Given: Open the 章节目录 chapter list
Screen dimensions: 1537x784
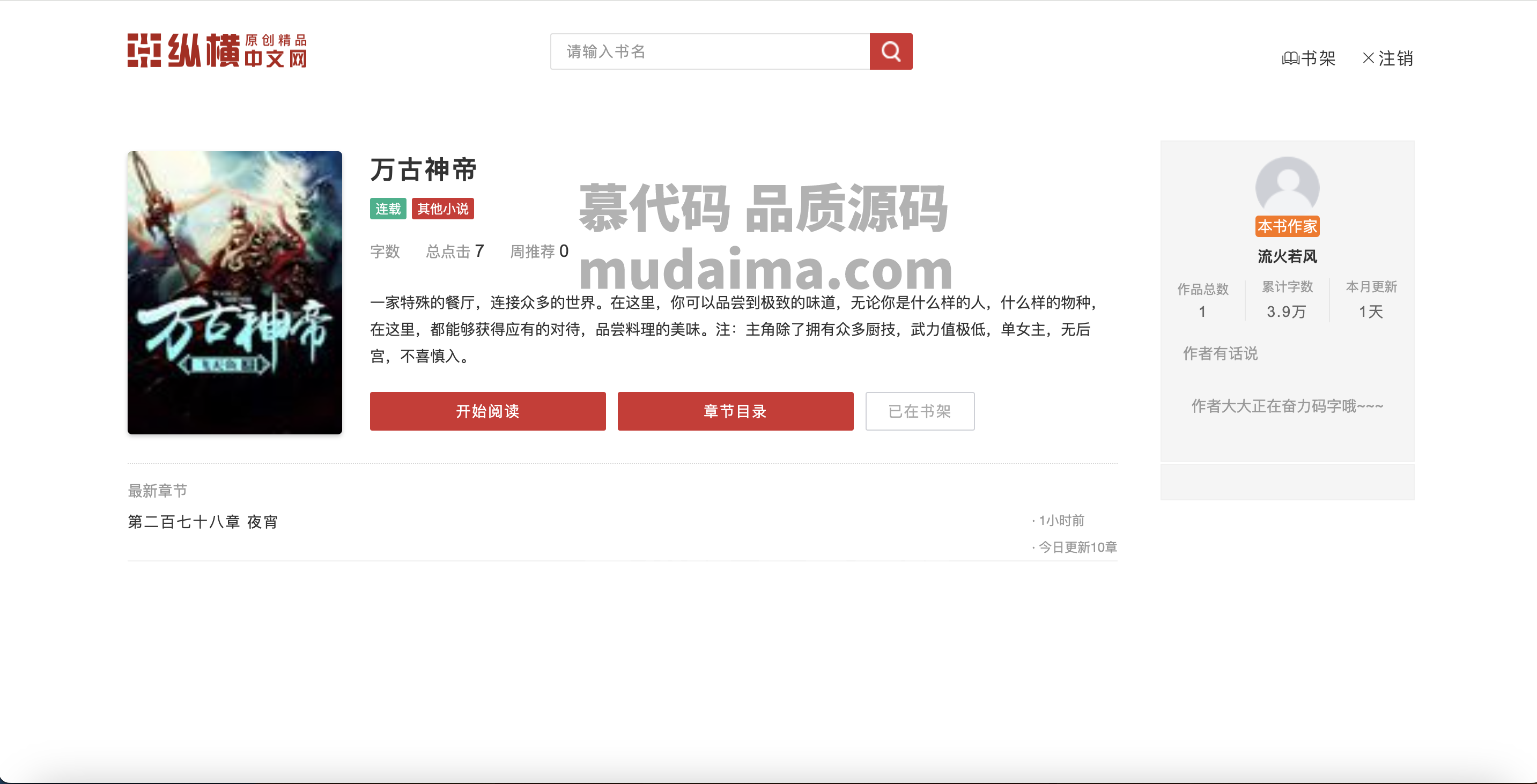Looking at the screenshot, I should pyautogui.click(x=735, y=411).
